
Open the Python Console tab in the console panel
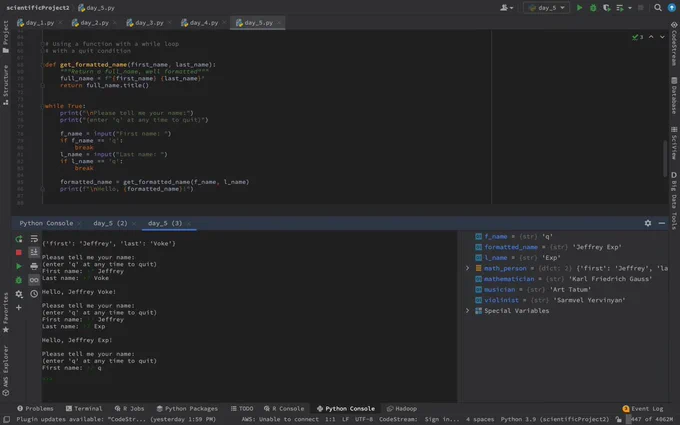46,223
